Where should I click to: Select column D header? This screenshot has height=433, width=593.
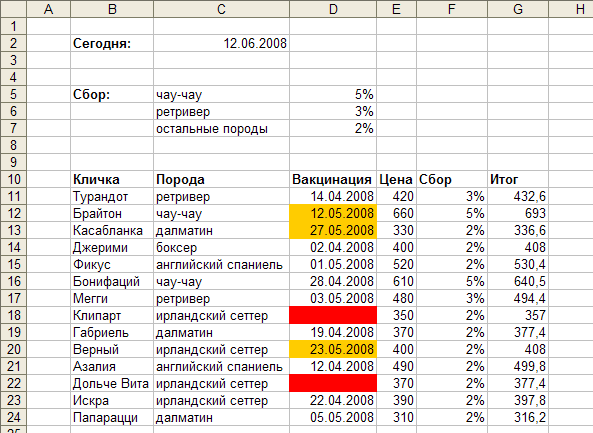[333, 9]
